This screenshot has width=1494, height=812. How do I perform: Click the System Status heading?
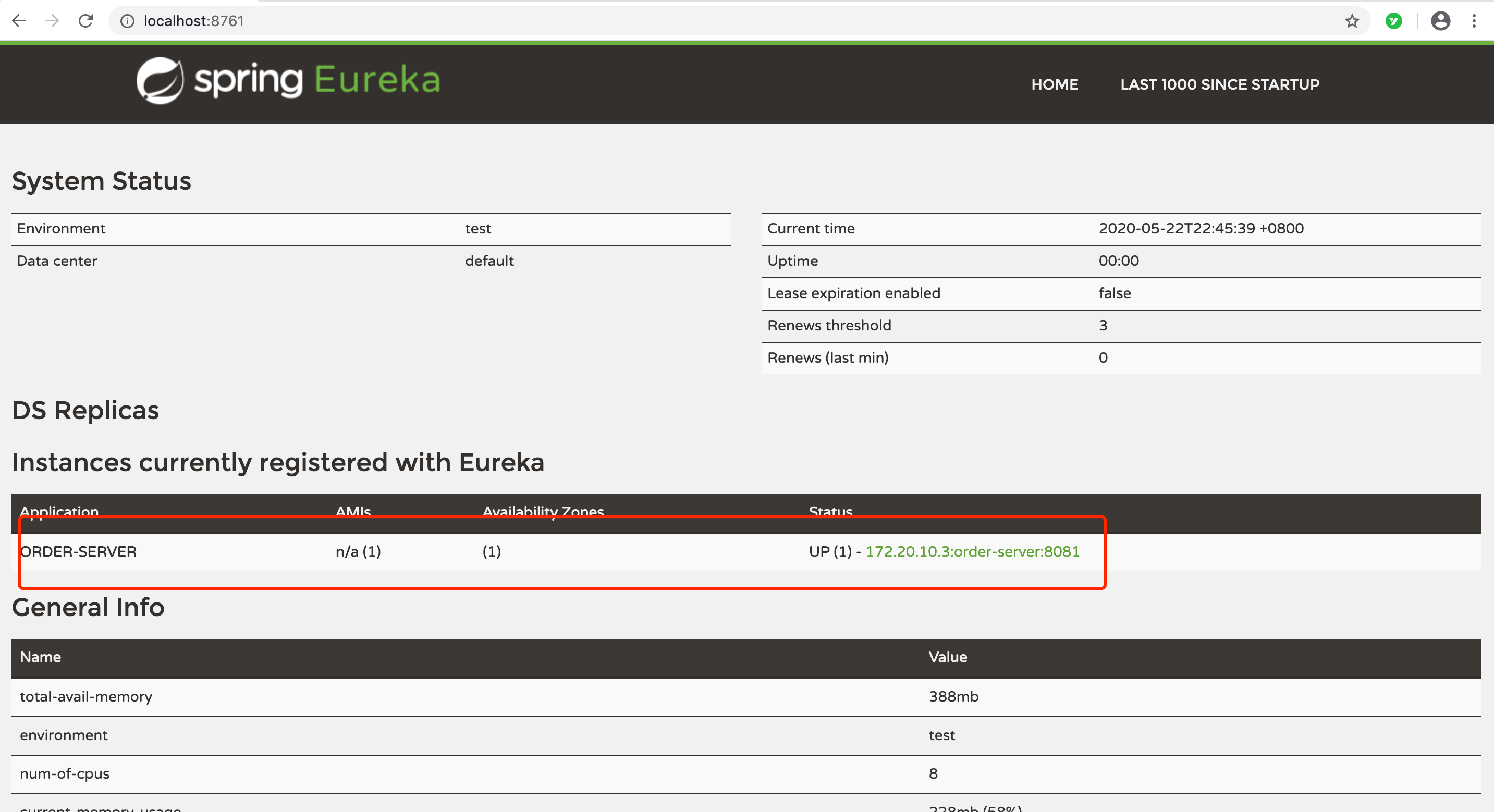coord(102,181)
